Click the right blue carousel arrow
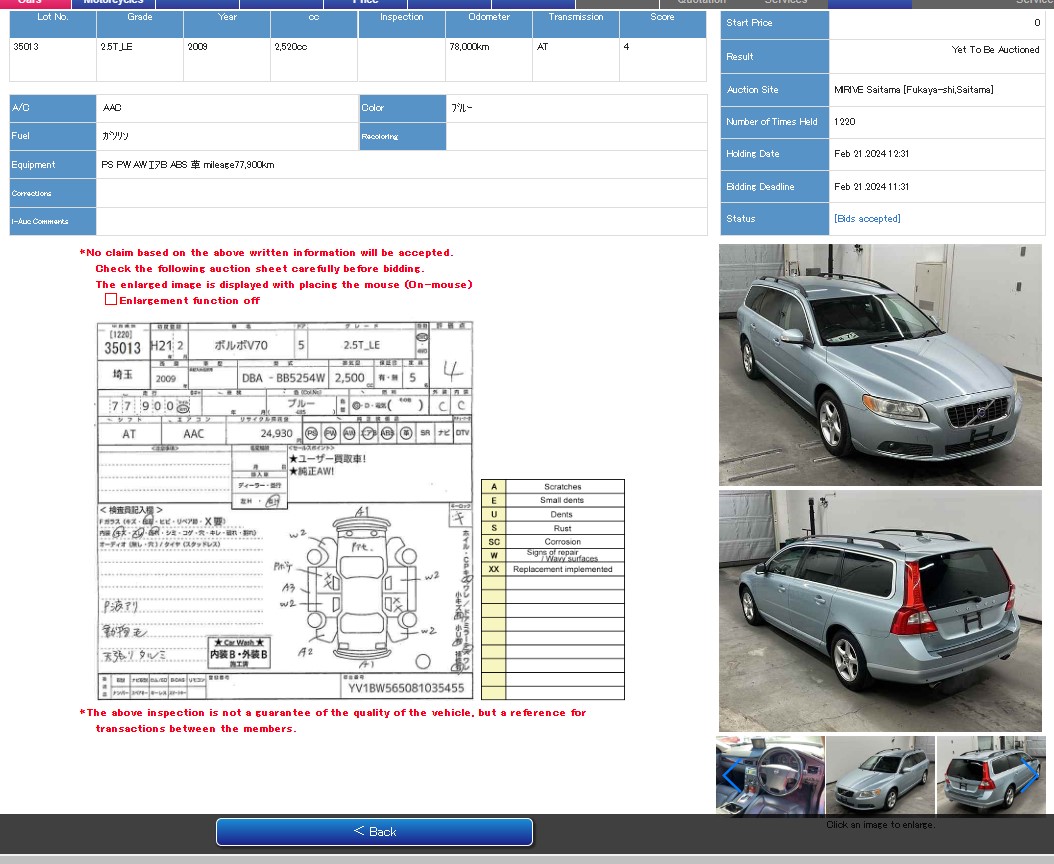The width and height of the screenshot is (1054, 864). 1029,777
